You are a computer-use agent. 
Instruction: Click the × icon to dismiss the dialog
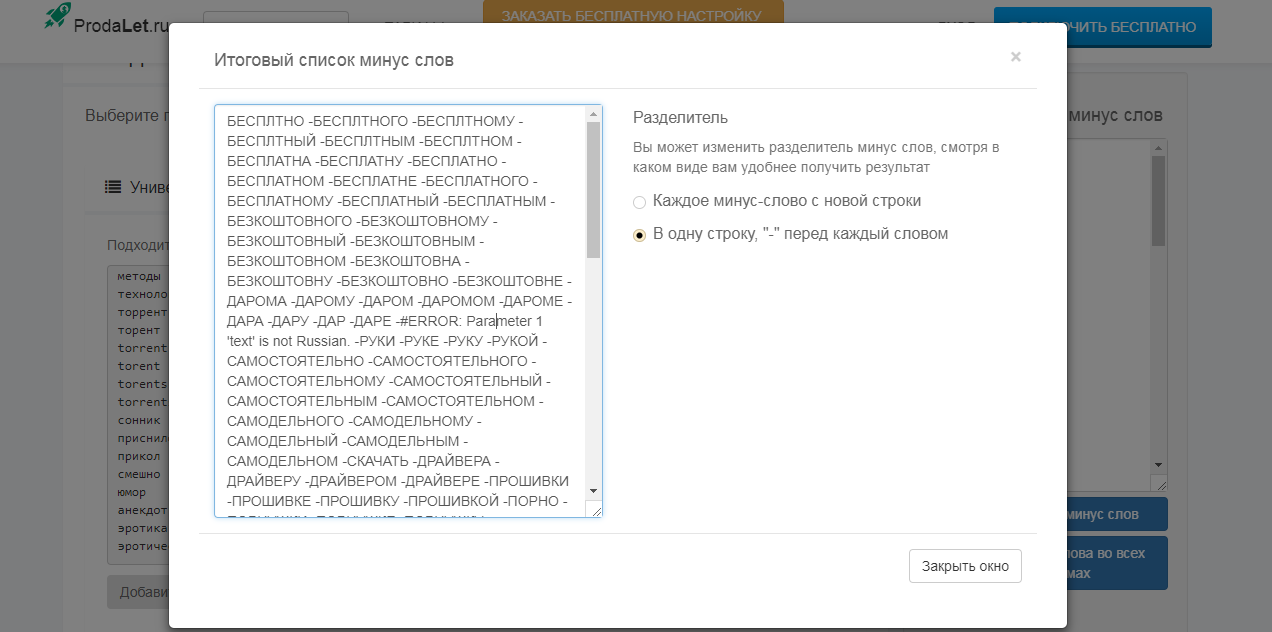click(x=1015, y=57)
